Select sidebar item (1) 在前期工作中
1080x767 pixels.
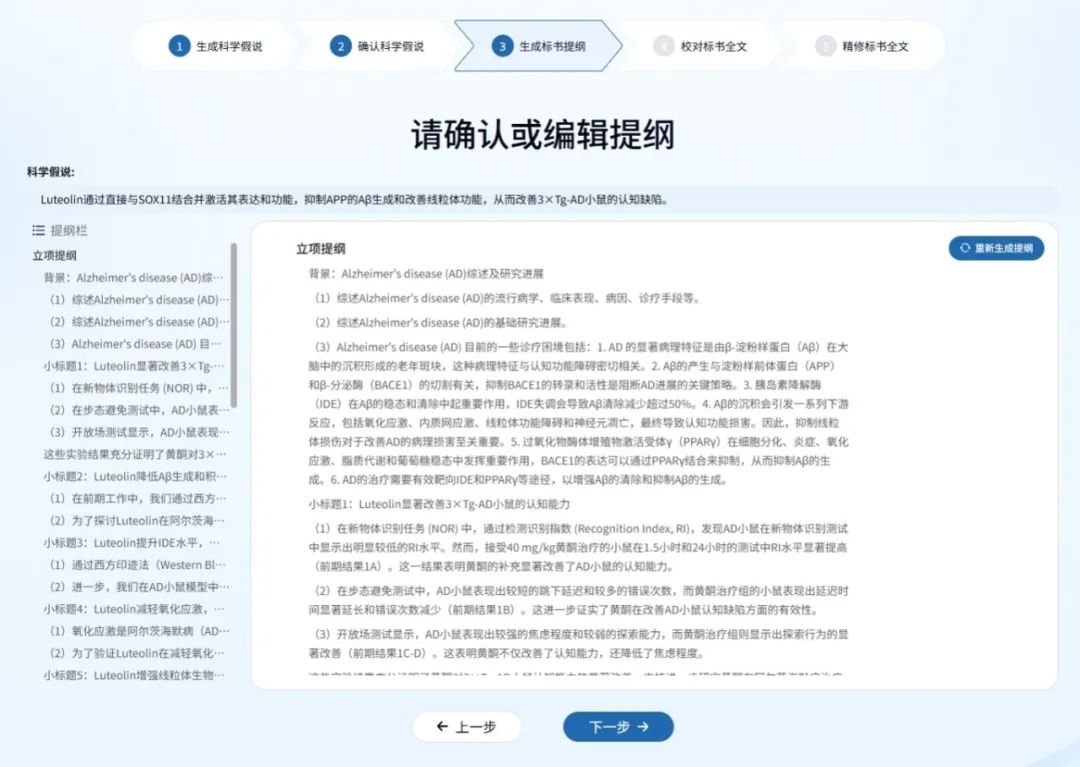click(138, 498)
